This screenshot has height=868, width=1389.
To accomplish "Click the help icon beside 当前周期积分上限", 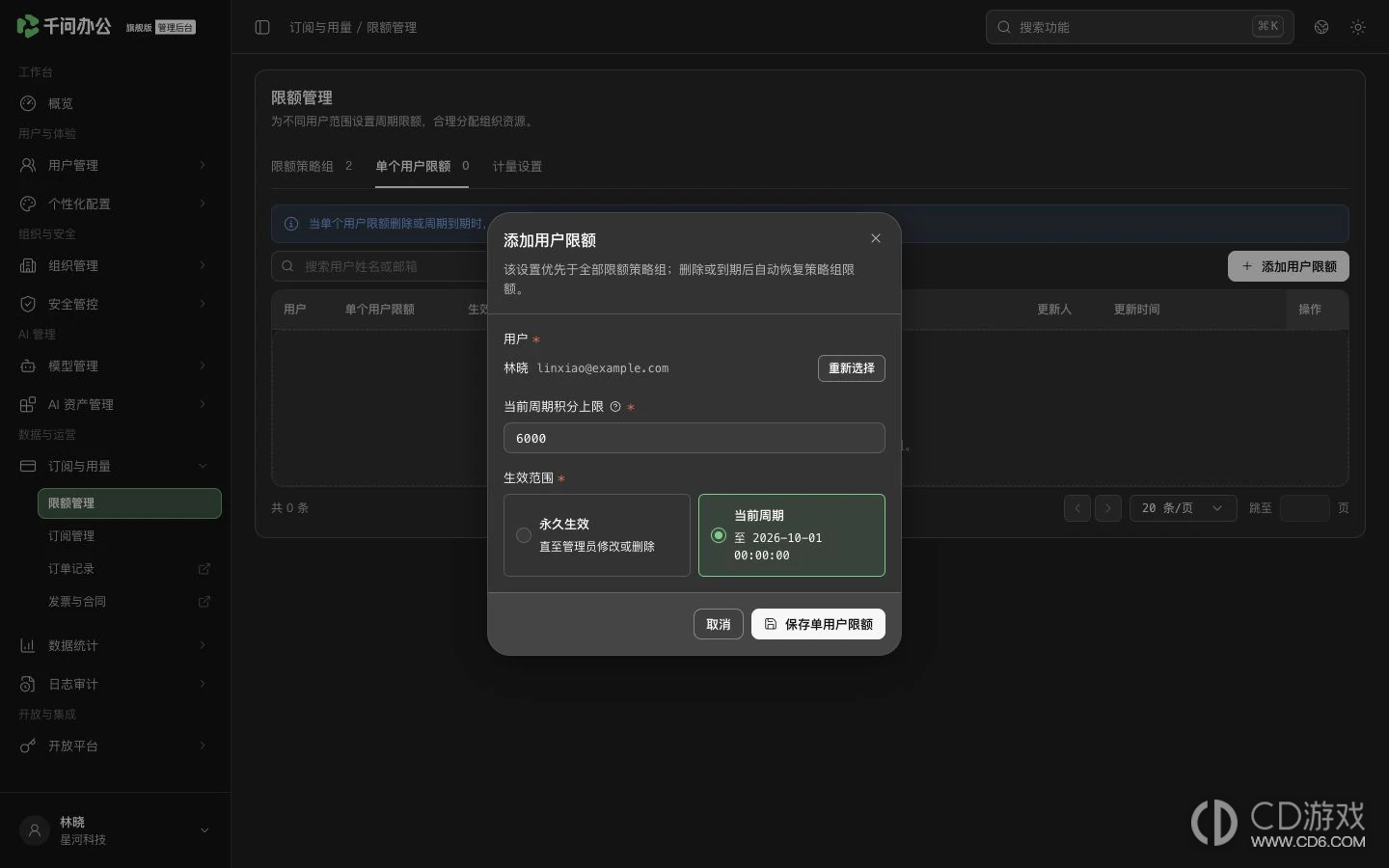I will [x=615, y=407].
